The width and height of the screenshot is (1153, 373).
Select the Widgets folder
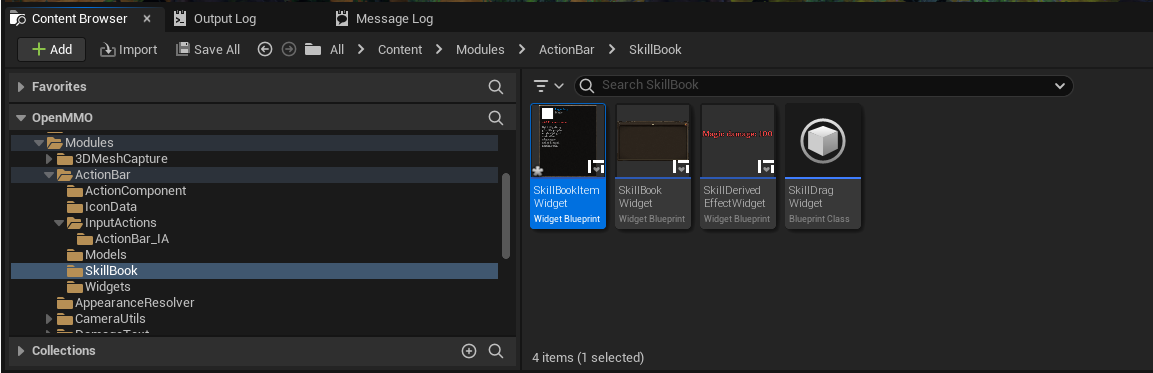click(x=254, y=287)
